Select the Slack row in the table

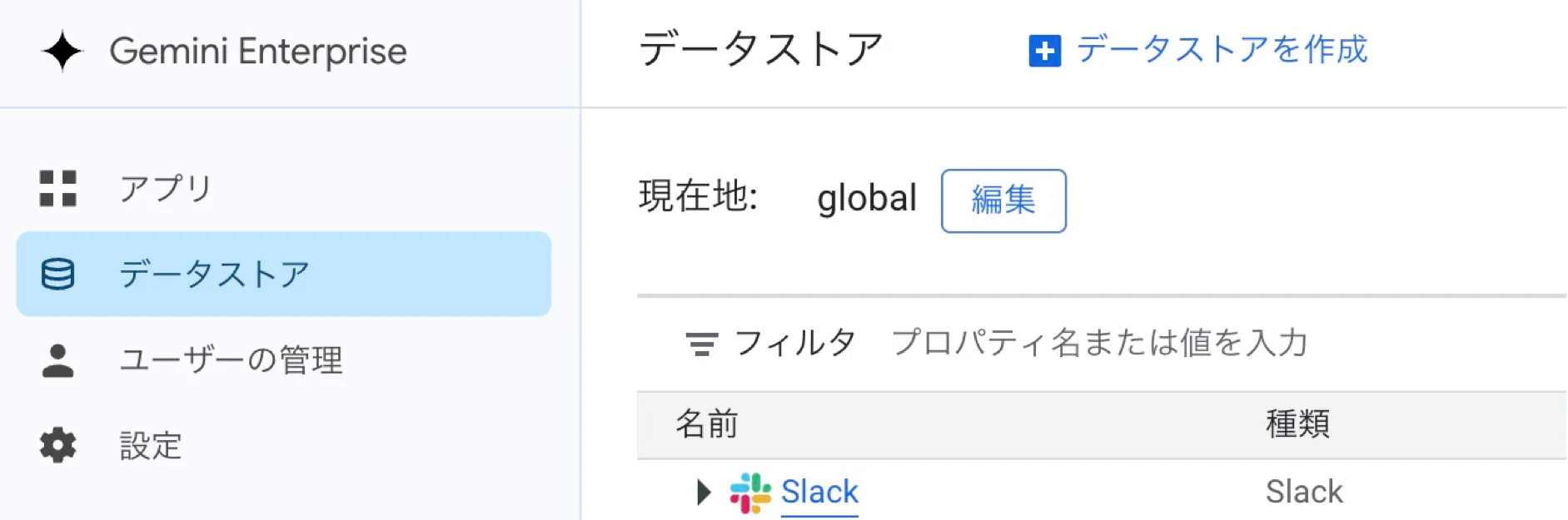click(999, 491)
